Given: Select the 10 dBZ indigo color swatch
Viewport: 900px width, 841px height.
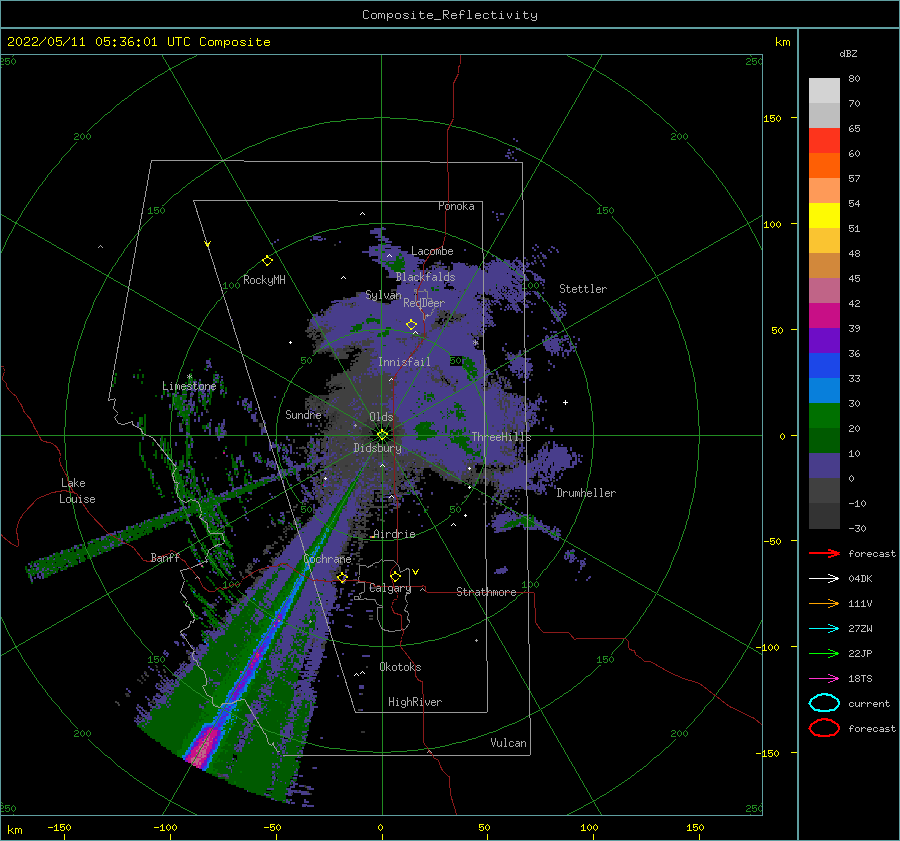Looking at the screenshot, I should click(x=824, y=466).
